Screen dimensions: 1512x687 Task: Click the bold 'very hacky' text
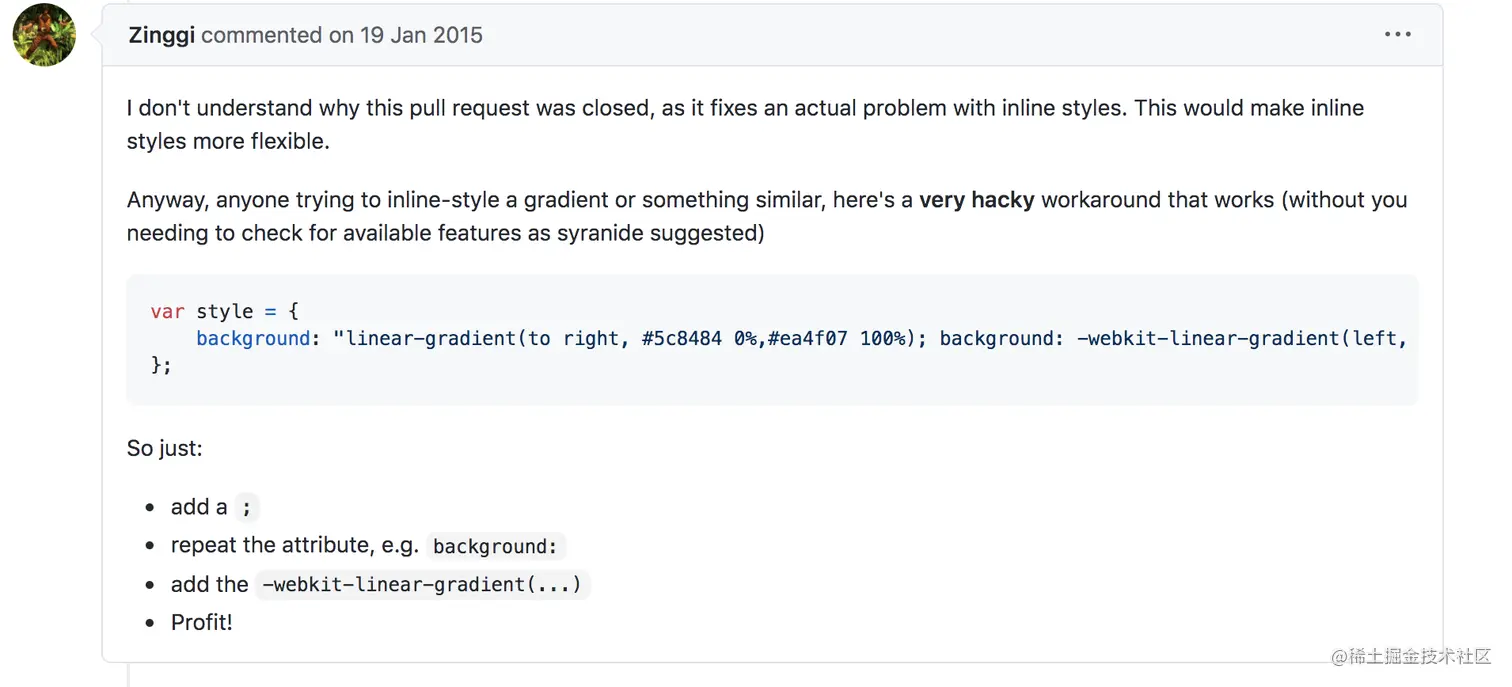976,200
